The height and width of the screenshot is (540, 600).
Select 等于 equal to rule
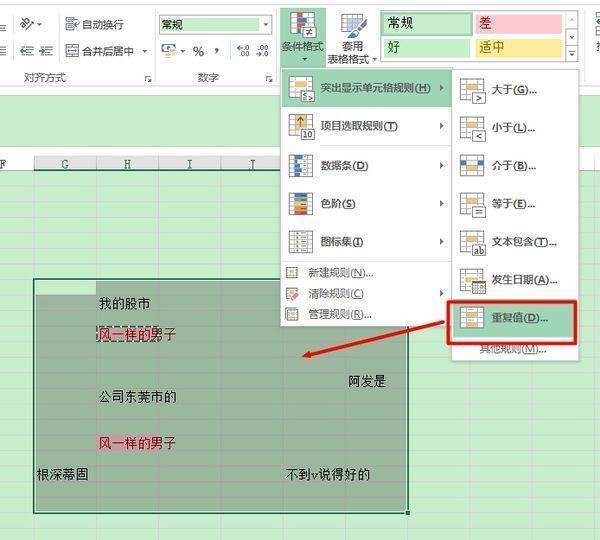[x=515, y=204]
